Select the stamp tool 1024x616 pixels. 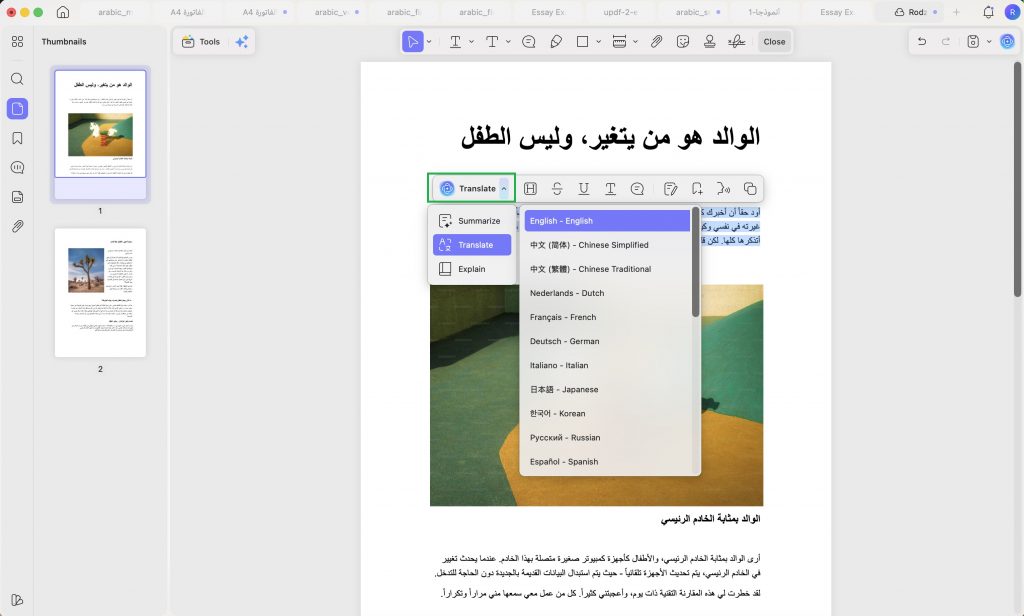(710, 41)
